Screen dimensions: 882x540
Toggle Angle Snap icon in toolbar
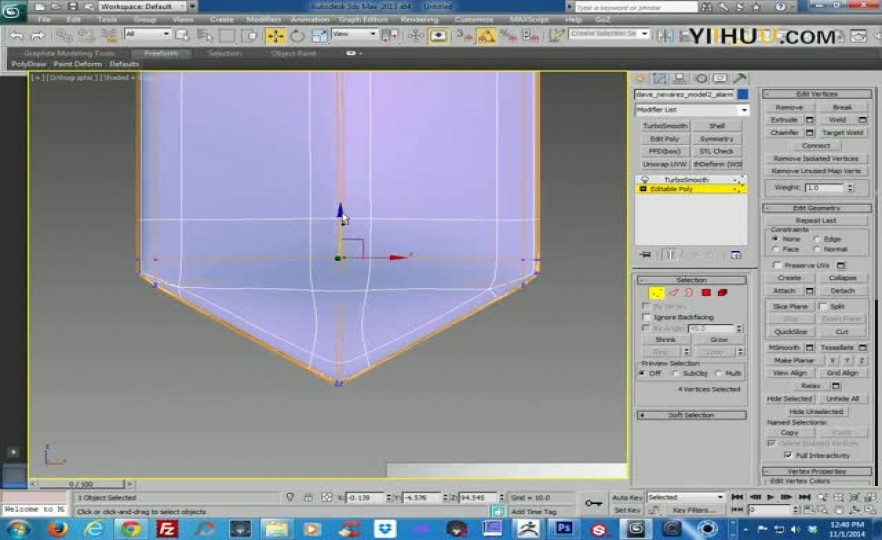click(x=485, y=36)
